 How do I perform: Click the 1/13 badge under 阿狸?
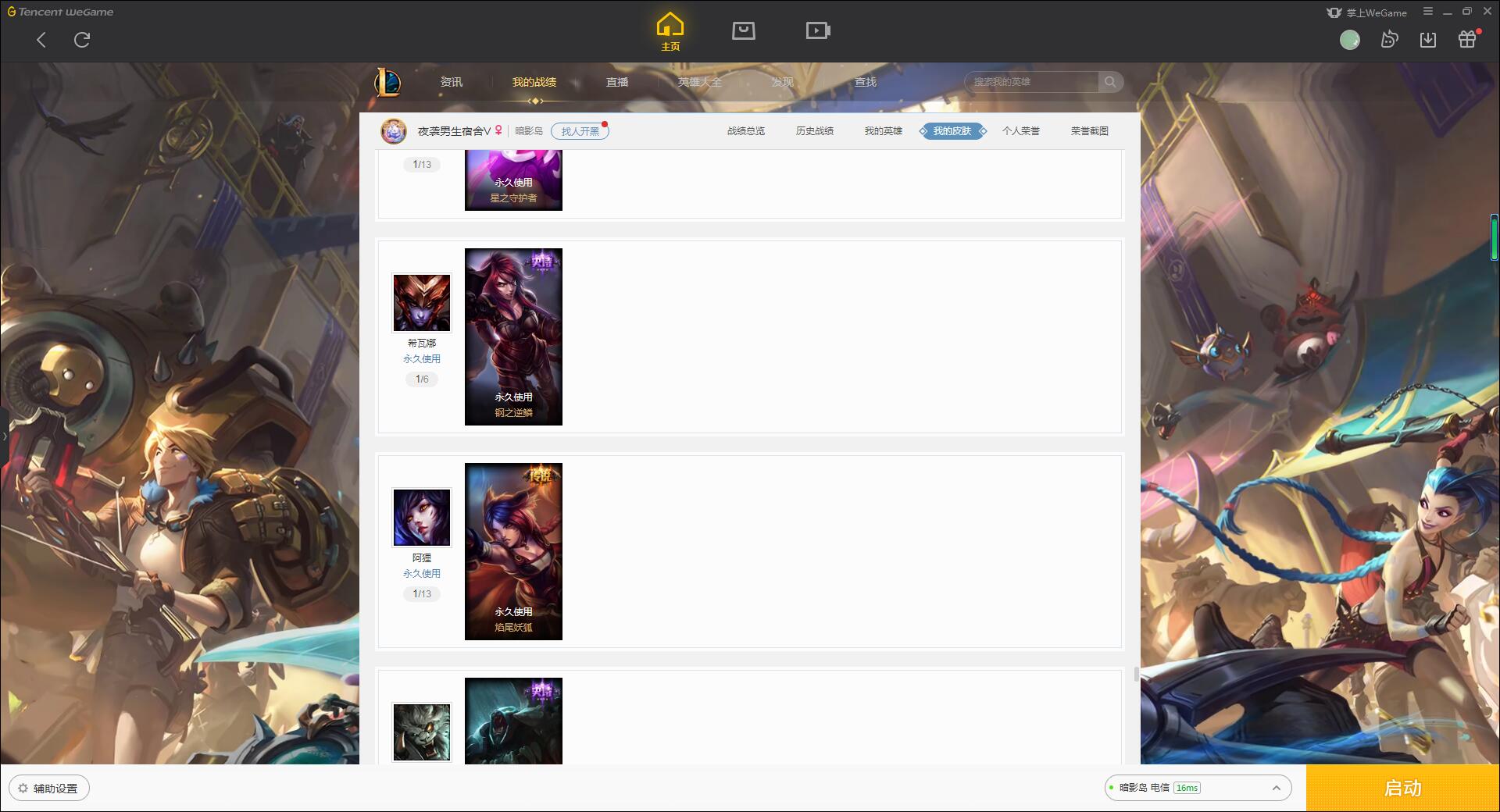coord(422,594)
